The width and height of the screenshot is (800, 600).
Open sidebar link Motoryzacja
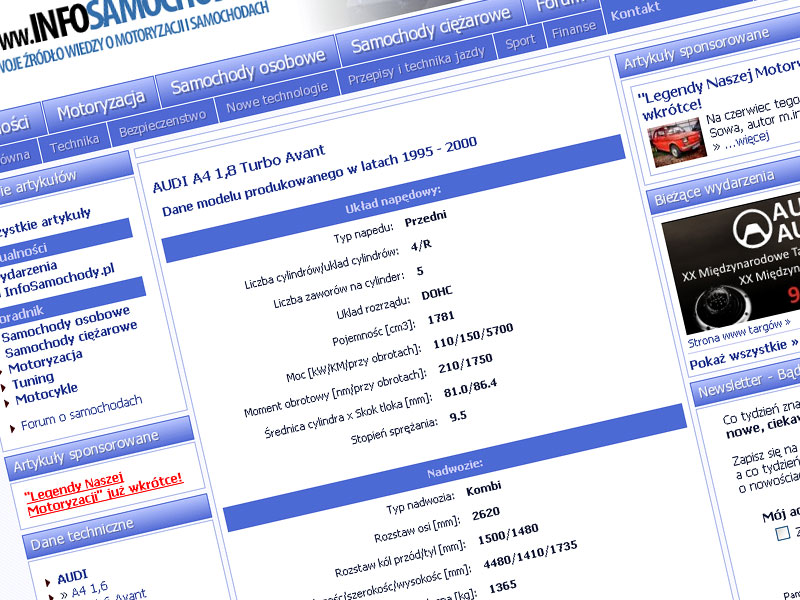point(45,361)
